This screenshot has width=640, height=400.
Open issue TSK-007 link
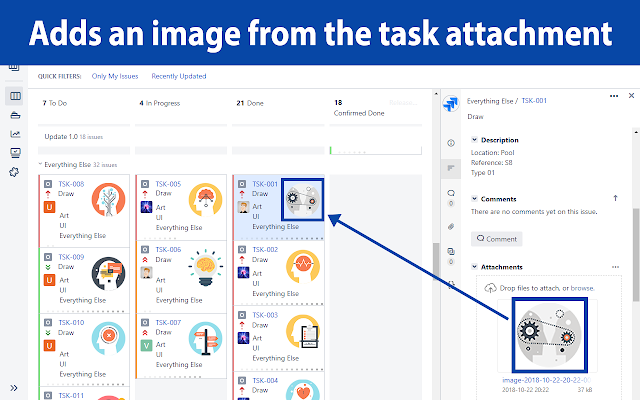tap(168, 322)
